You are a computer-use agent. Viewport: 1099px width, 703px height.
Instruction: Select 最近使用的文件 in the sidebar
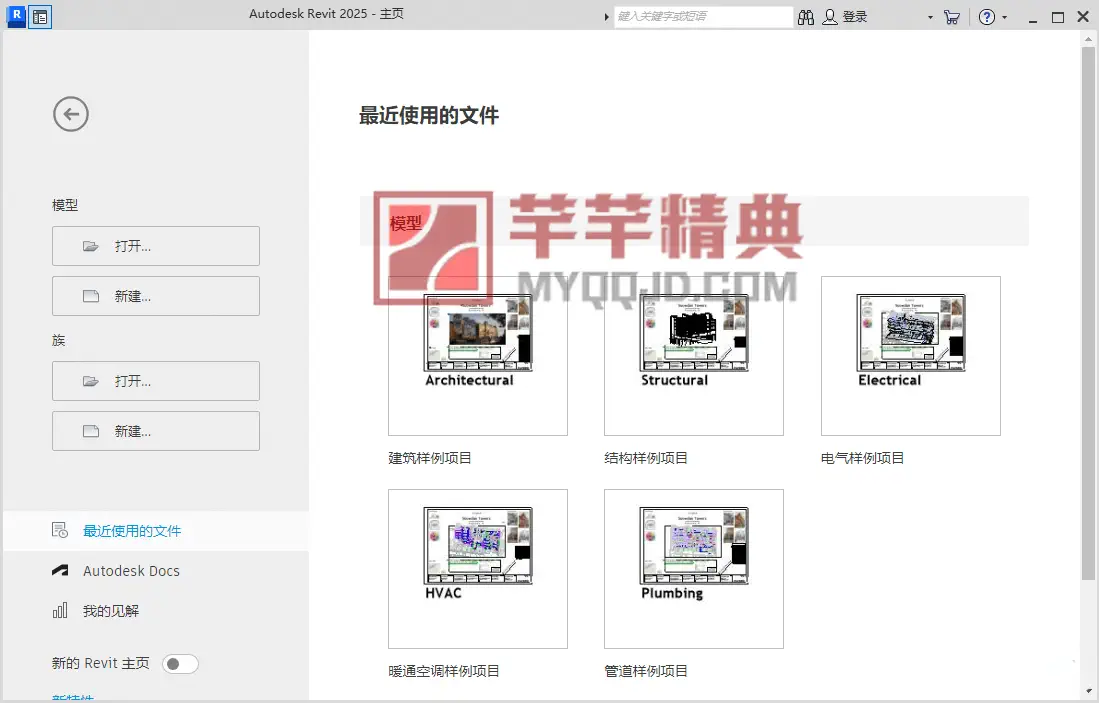156,531
